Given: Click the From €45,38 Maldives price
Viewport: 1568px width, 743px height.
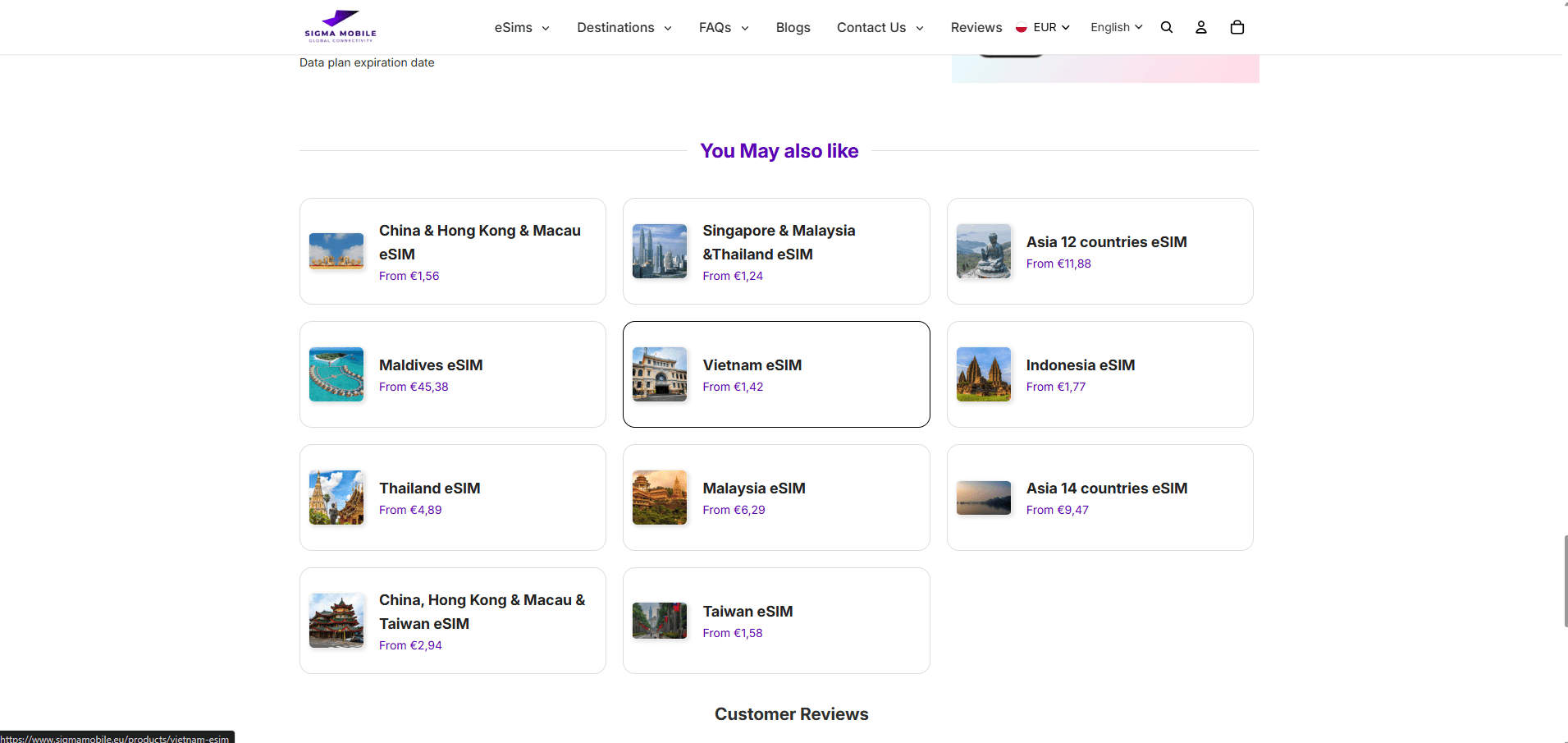Looking at the screenshot, I should pos(414,387).
